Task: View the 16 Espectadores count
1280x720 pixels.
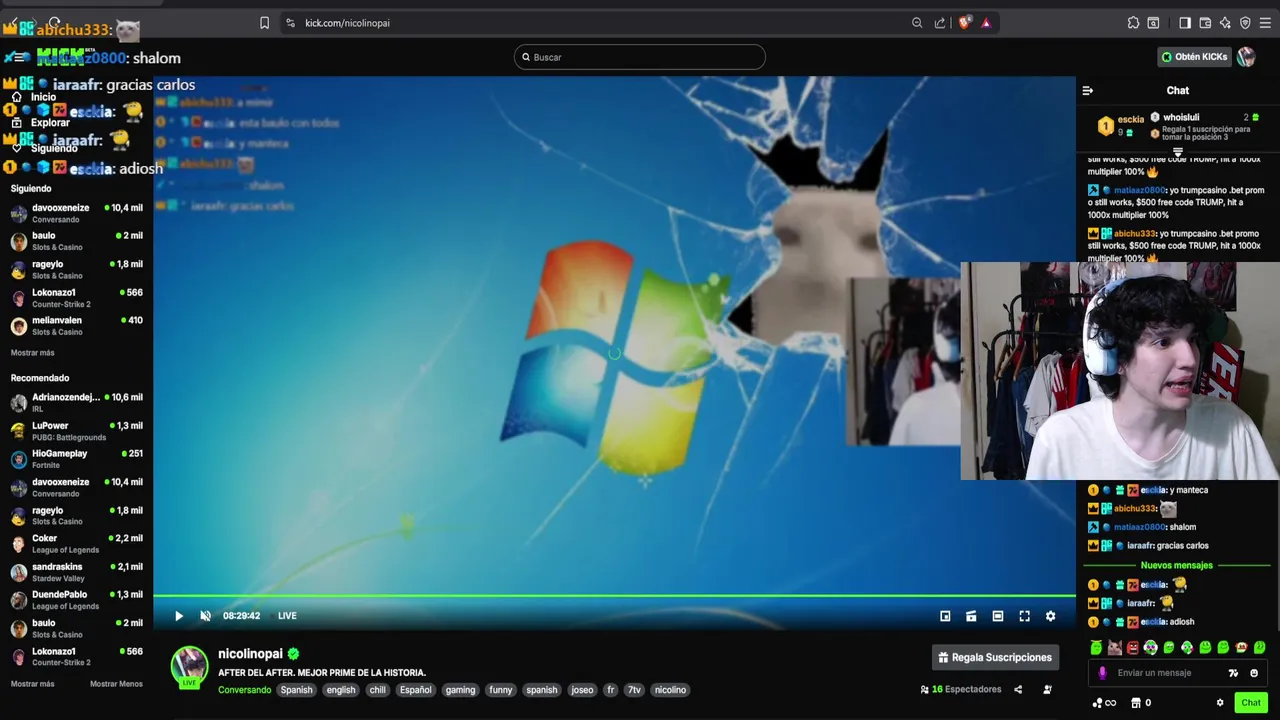Action: point(960,689)
